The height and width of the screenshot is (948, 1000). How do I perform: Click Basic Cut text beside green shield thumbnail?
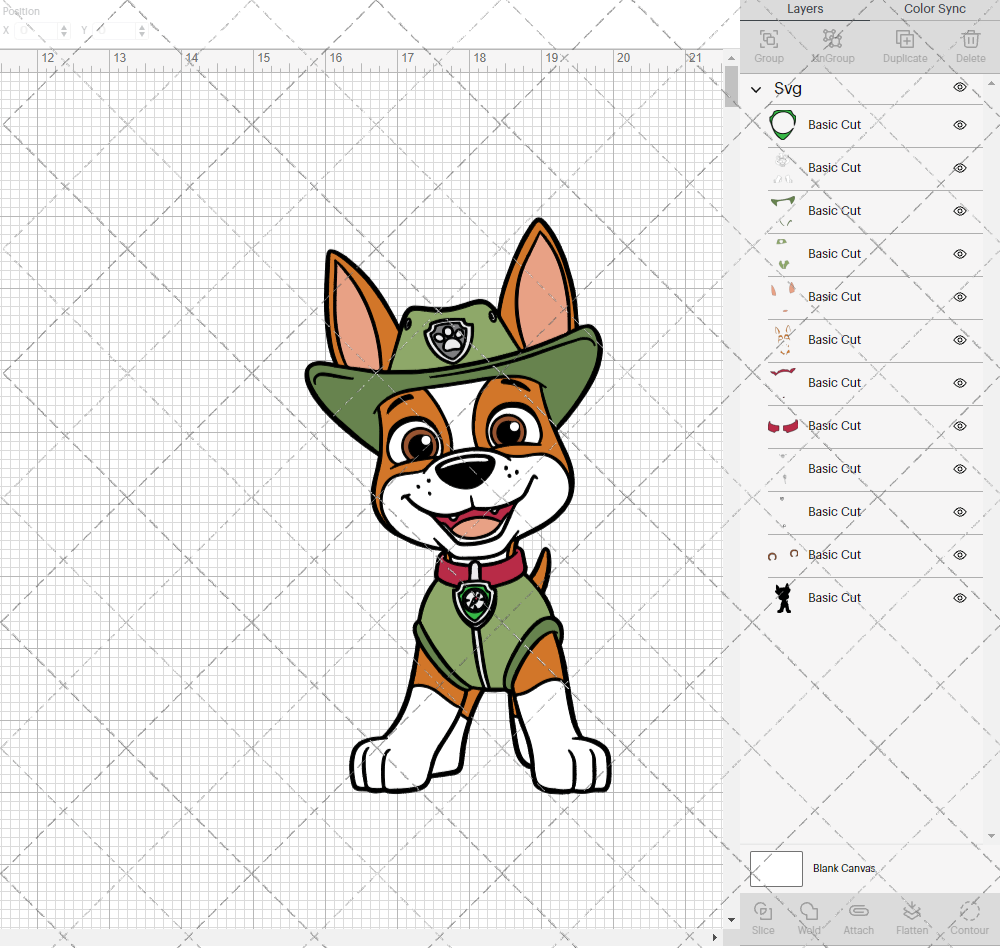coord(834,125)
